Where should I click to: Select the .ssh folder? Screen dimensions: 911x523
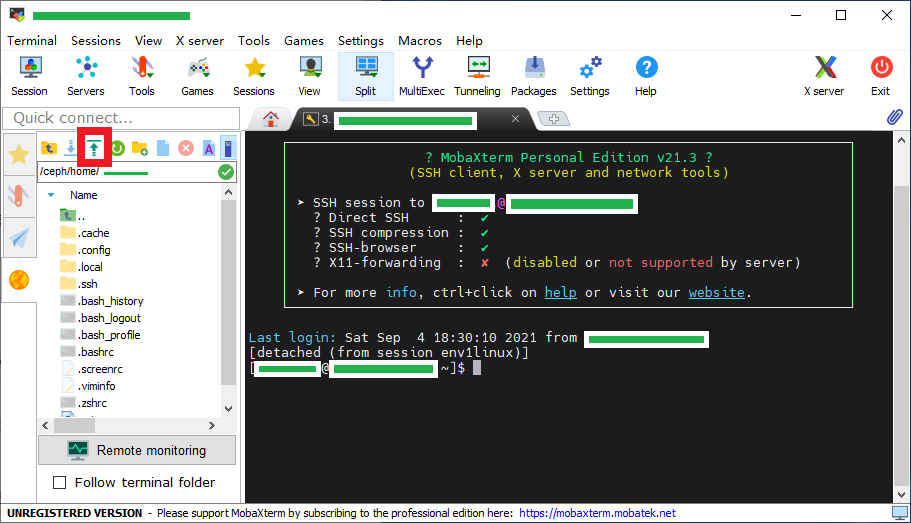pos(79,284)
